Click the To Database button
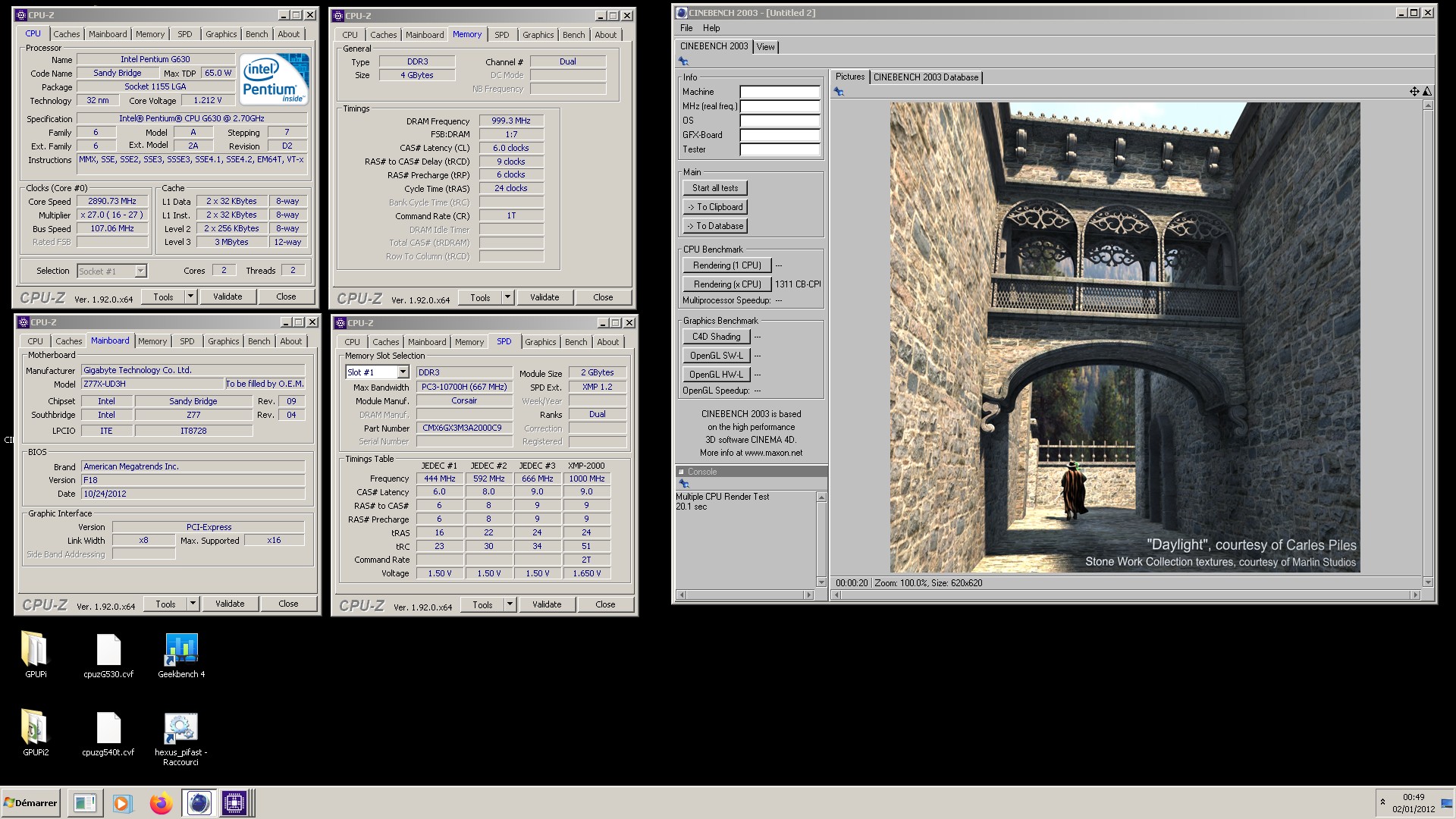This screenshot has width=1456, height=819. click(x=715, y=226)
